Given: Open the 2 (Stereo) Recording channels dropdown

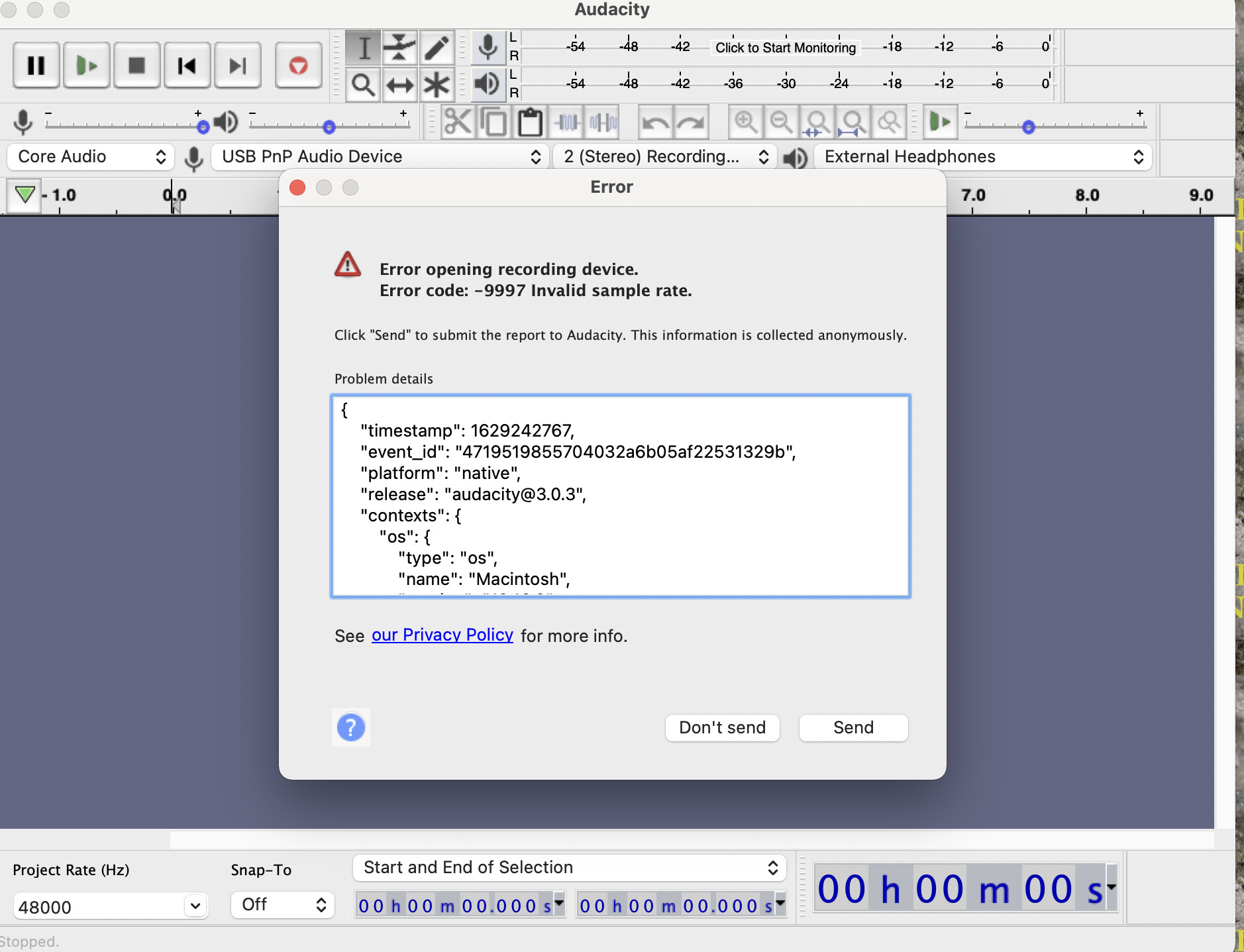Looking at the screenshot, I should click(664, 157).
